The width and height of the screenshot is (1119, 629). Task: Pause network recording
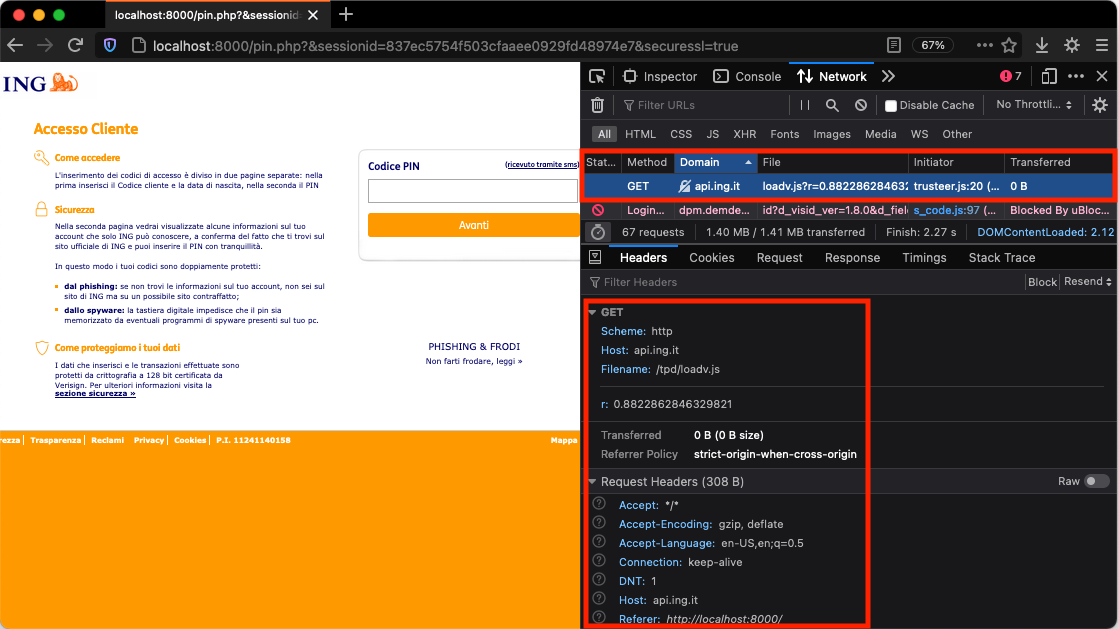(805, 105)
